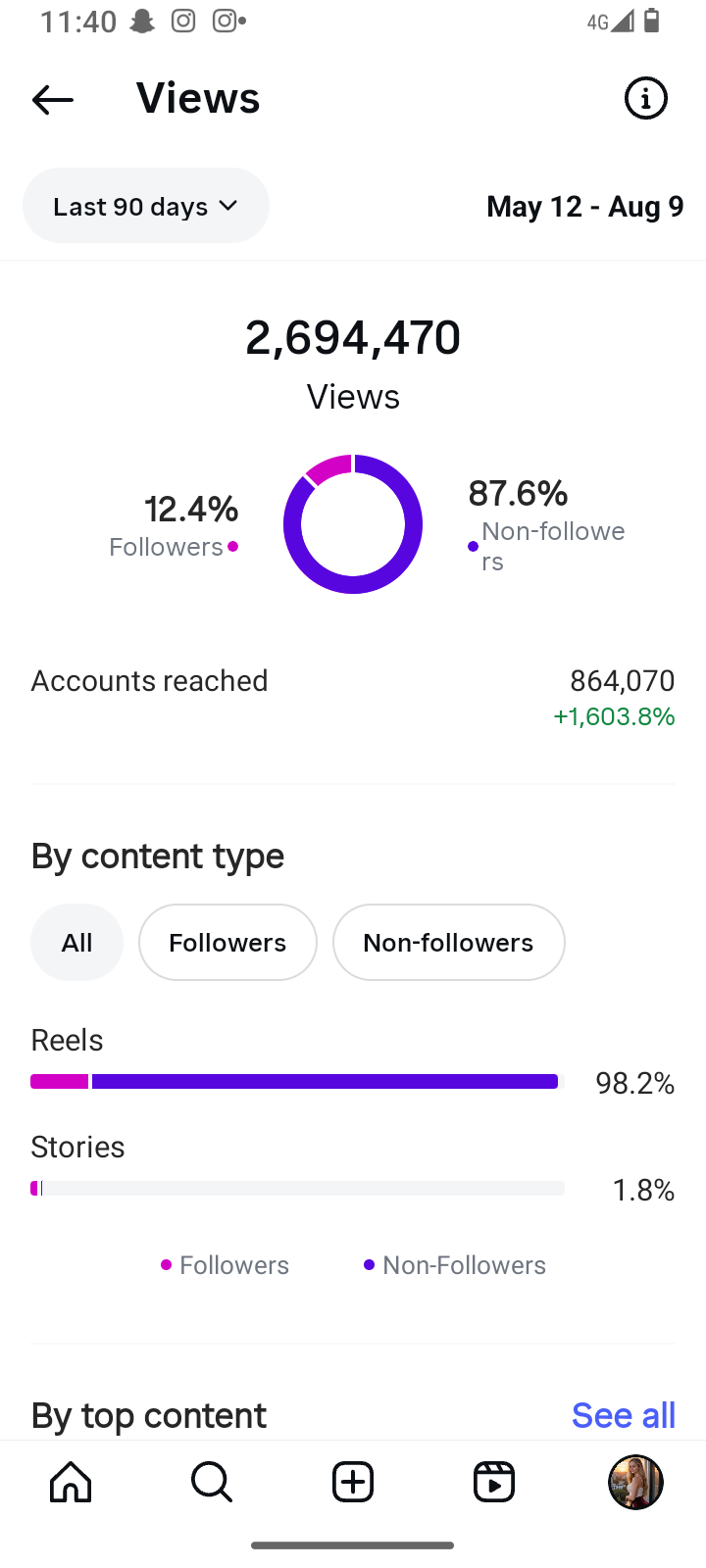Viewport: 706px width, 1568px height.
Task: Expand the Last 90 days dropdown
Action: point(146,206)
